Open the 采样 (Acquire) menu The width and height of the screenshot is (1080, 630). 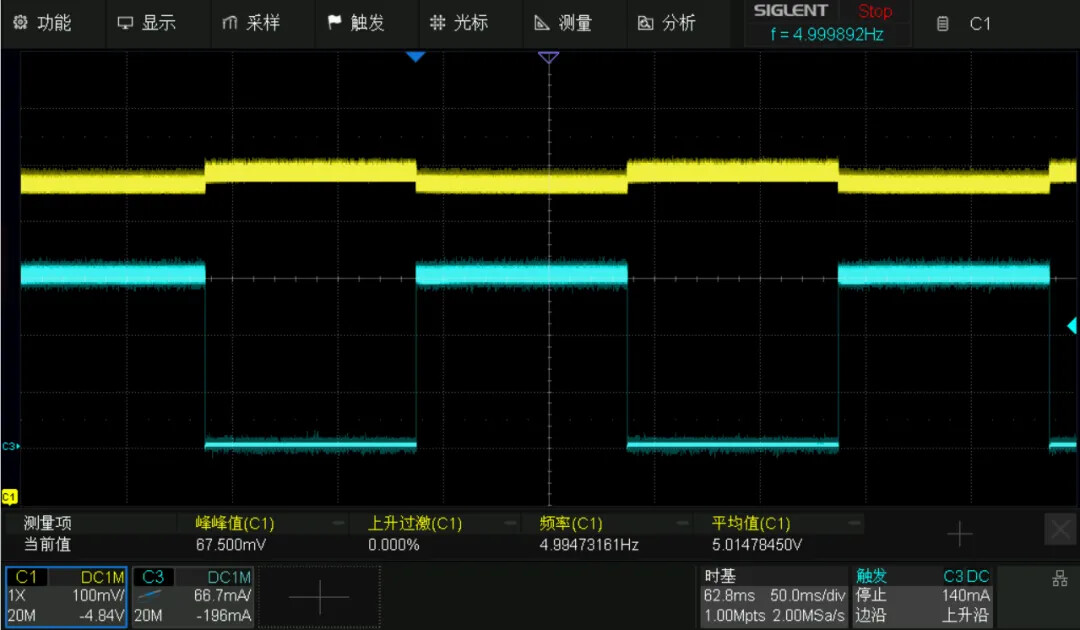click(251, 22)
